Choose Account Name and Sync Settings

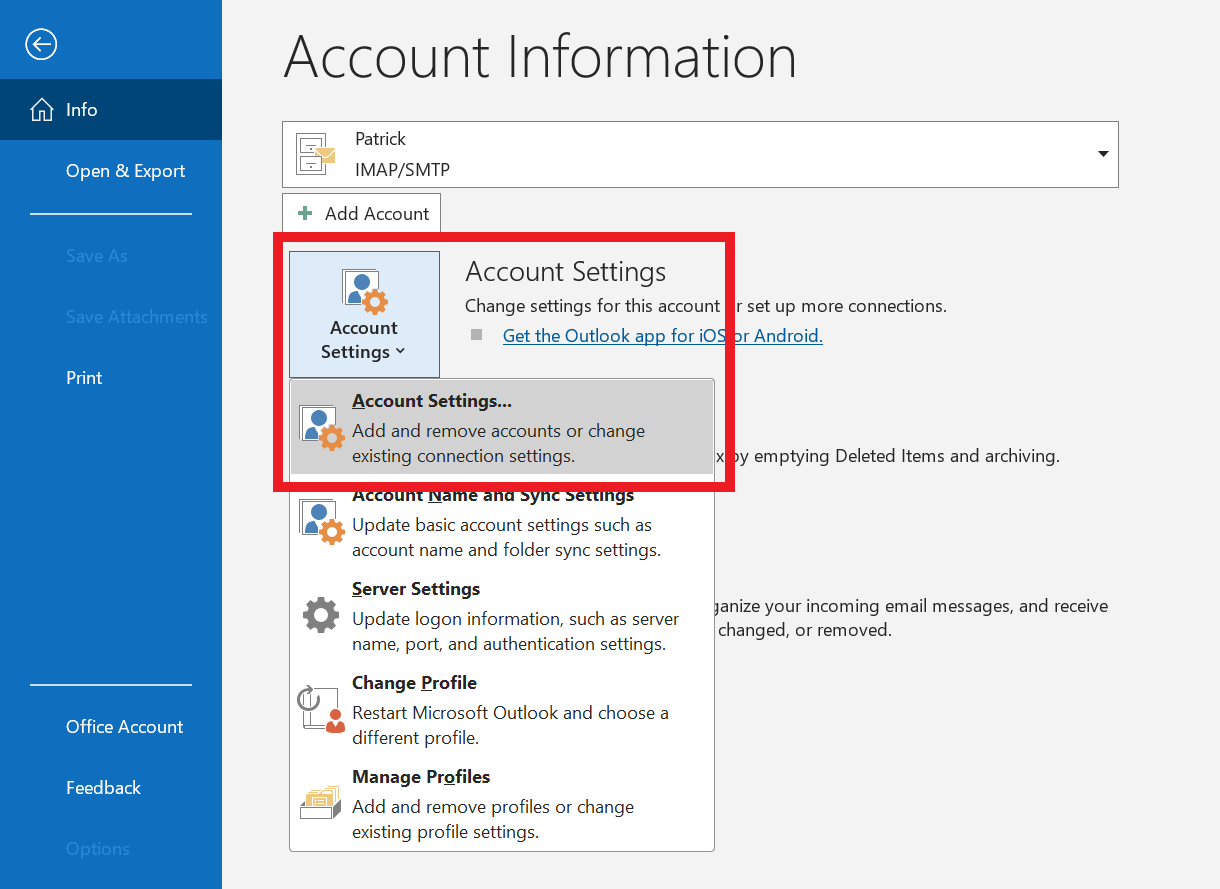pyautogui.click(x=502, y=522)
